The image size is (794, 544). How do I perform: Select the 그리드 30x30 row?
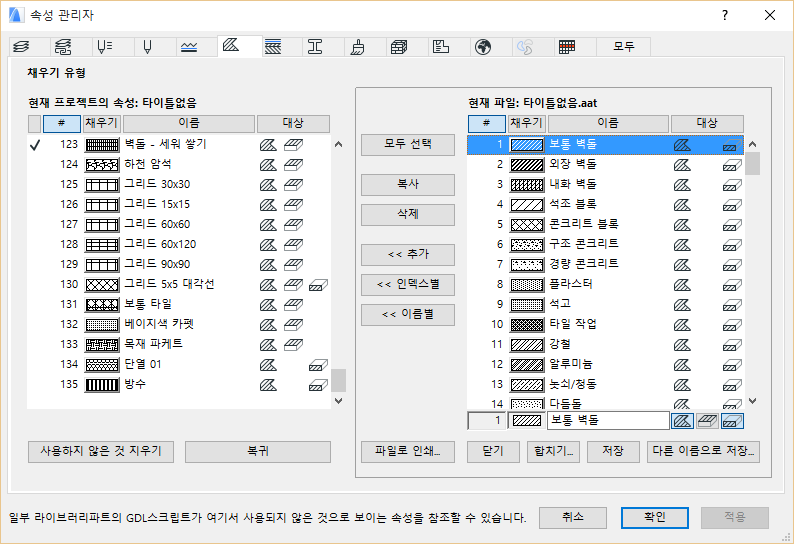(x=179, y=185)
